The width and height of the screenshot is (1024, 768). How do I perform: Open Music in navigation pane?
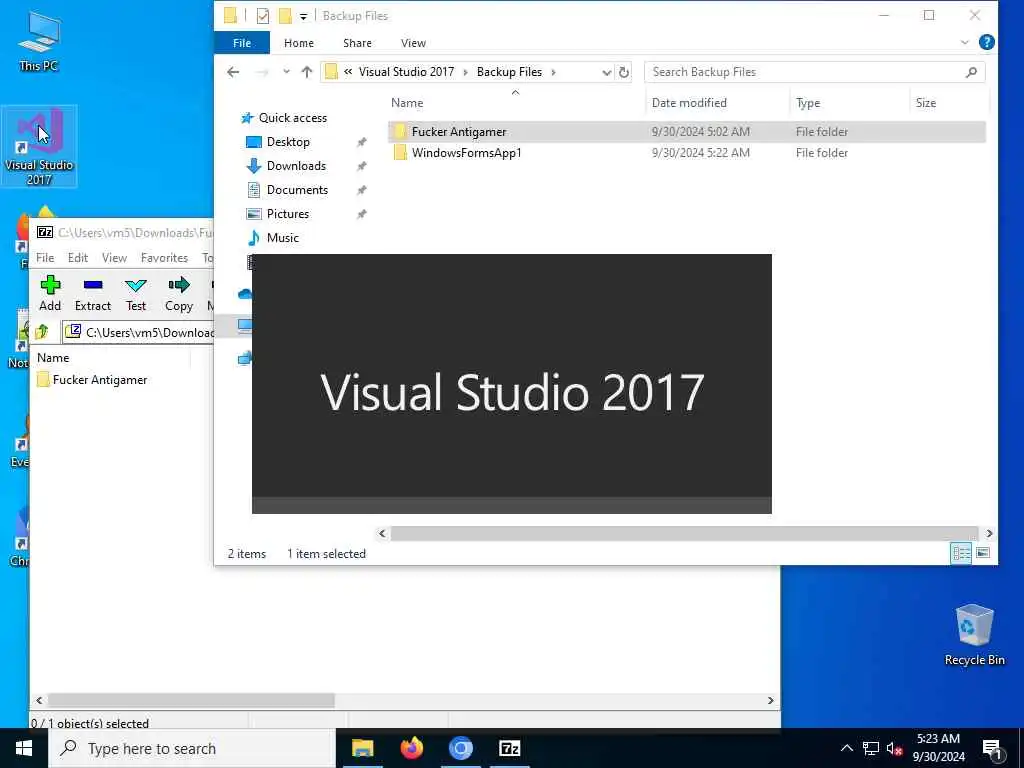tap(282, 238)
